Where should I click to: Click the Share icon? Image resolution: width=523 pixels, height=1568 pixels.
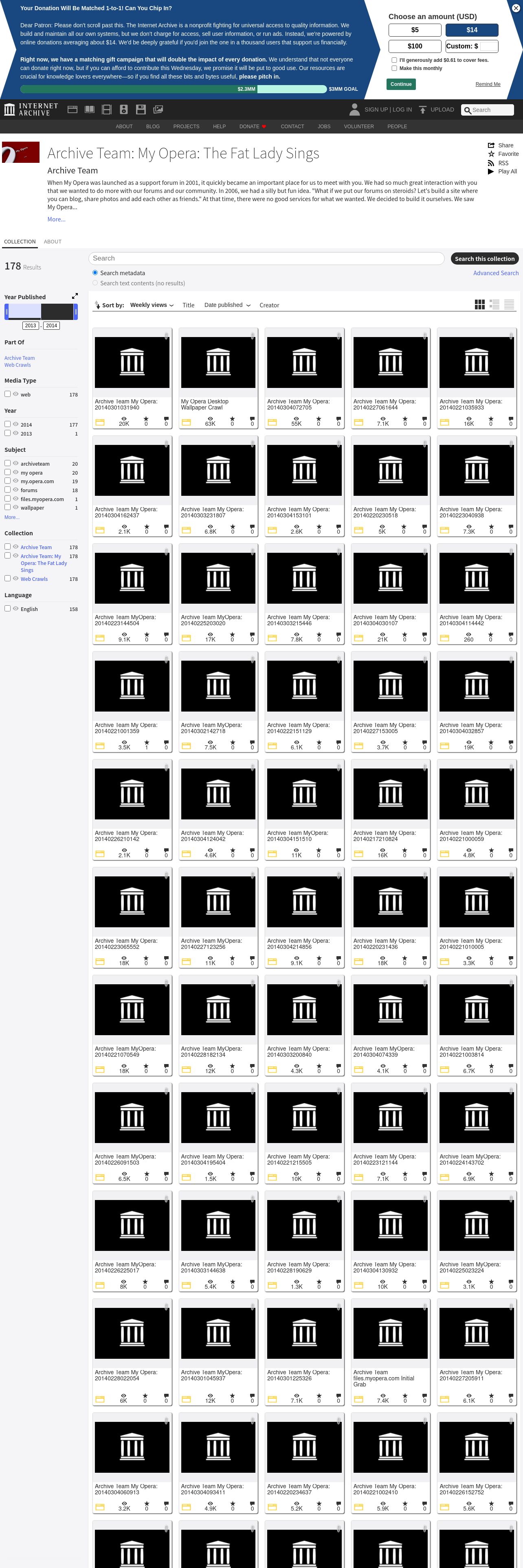(491, 145)
